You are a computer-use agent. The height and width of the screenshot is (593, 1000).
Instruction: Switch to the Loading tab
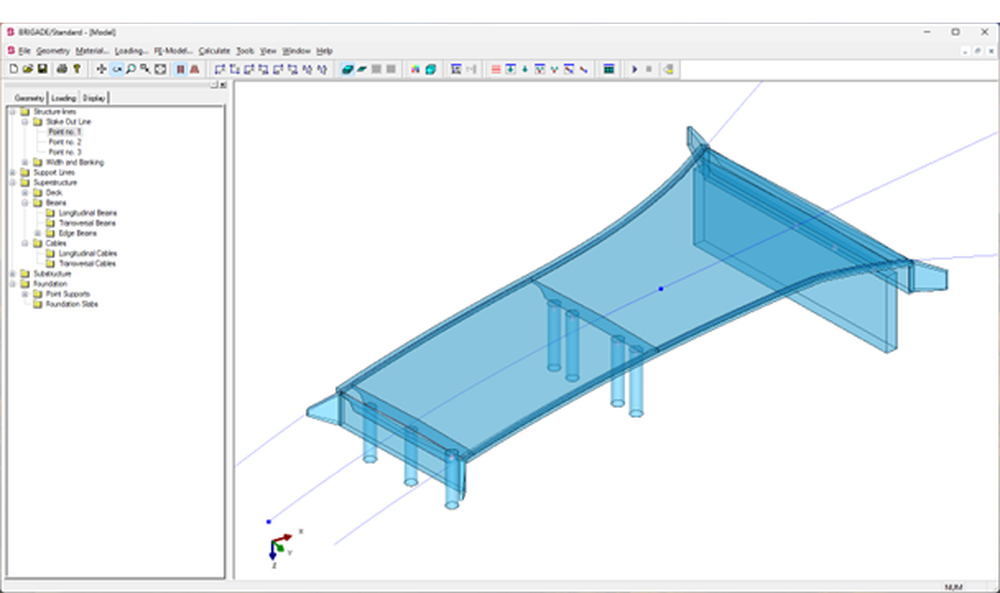[63, 97]
